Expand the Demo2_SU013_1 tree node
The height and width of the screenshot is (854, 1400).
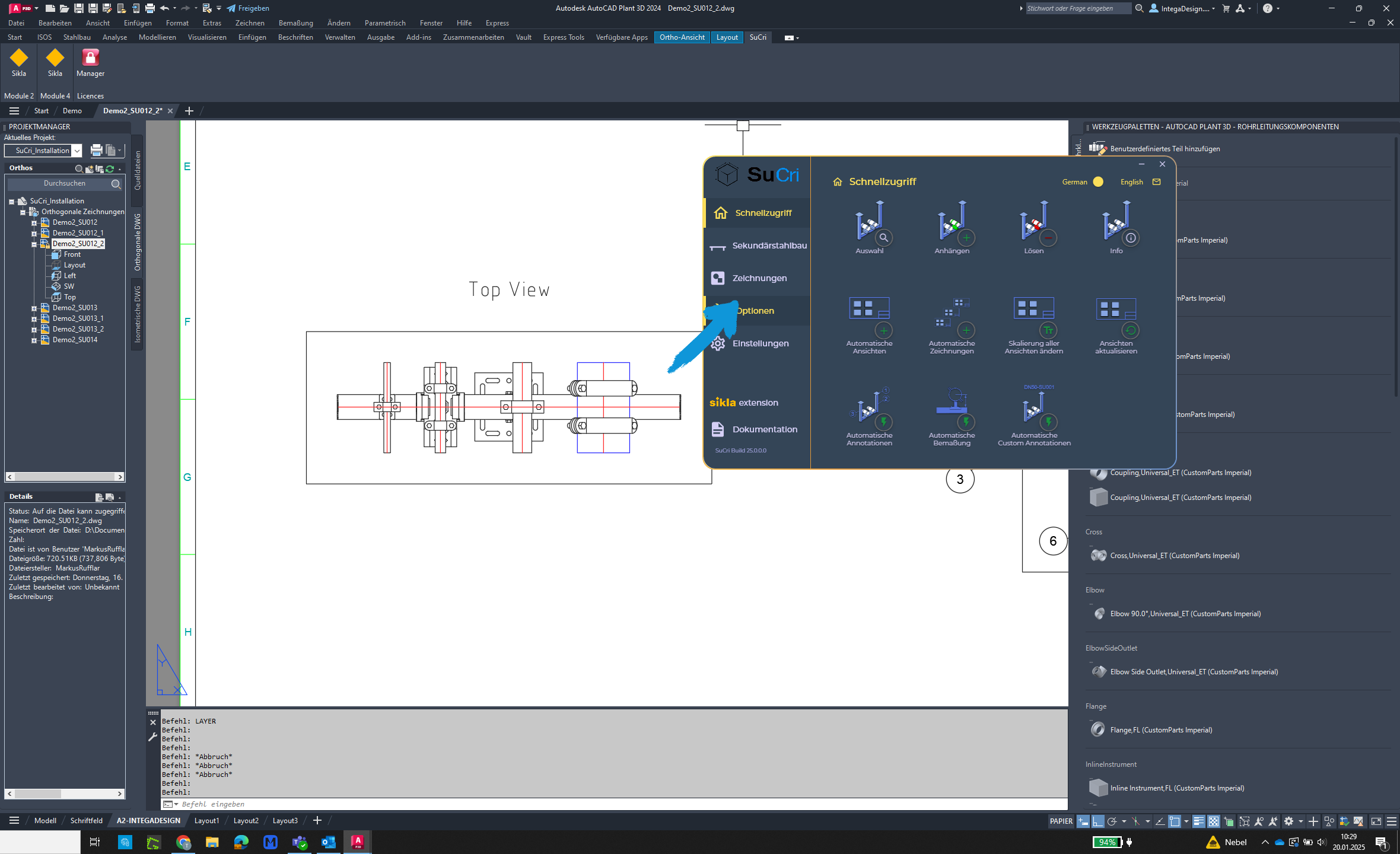pos(34,319)
